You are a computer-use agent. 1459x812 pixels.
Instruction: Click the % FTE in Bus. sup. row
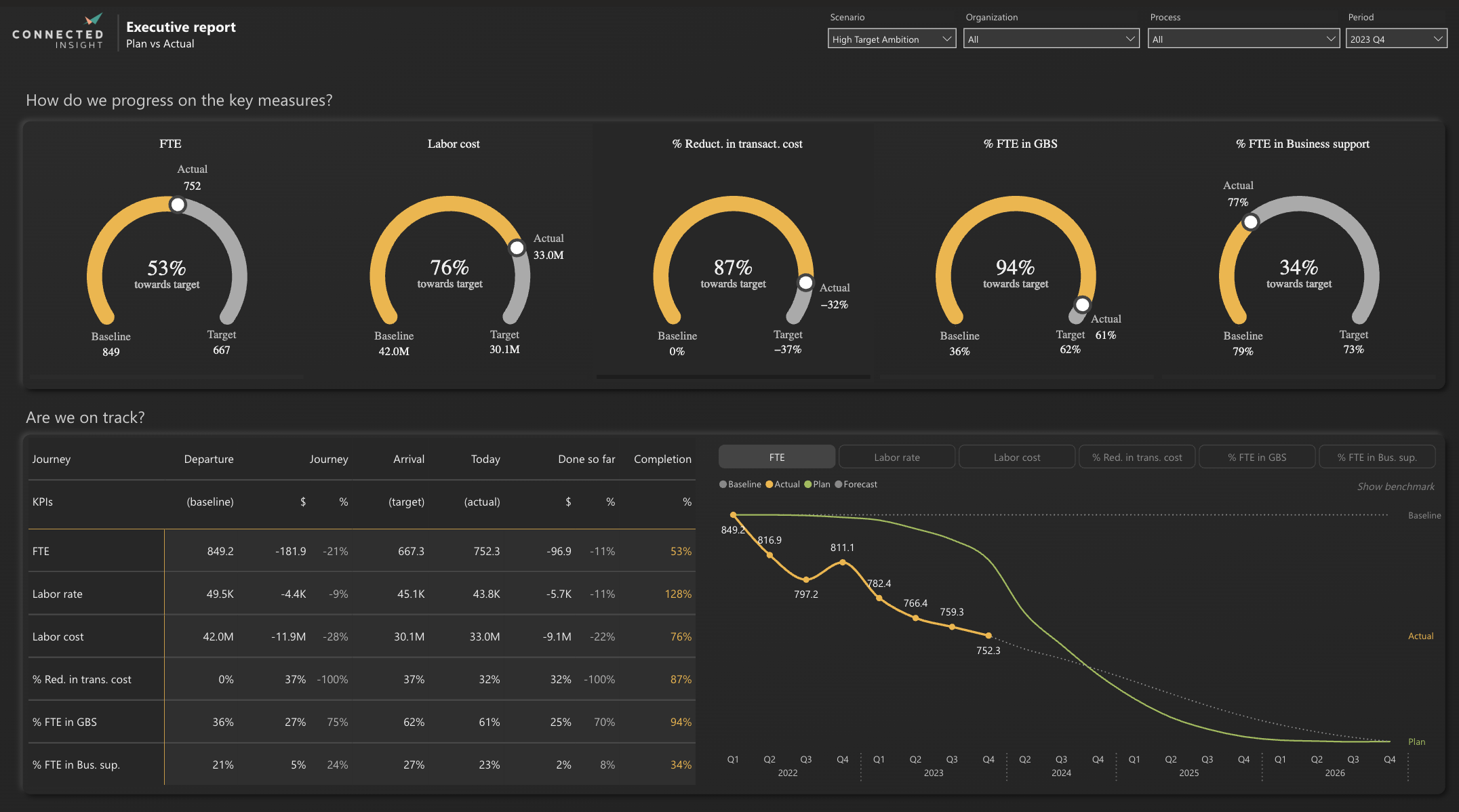362,765
